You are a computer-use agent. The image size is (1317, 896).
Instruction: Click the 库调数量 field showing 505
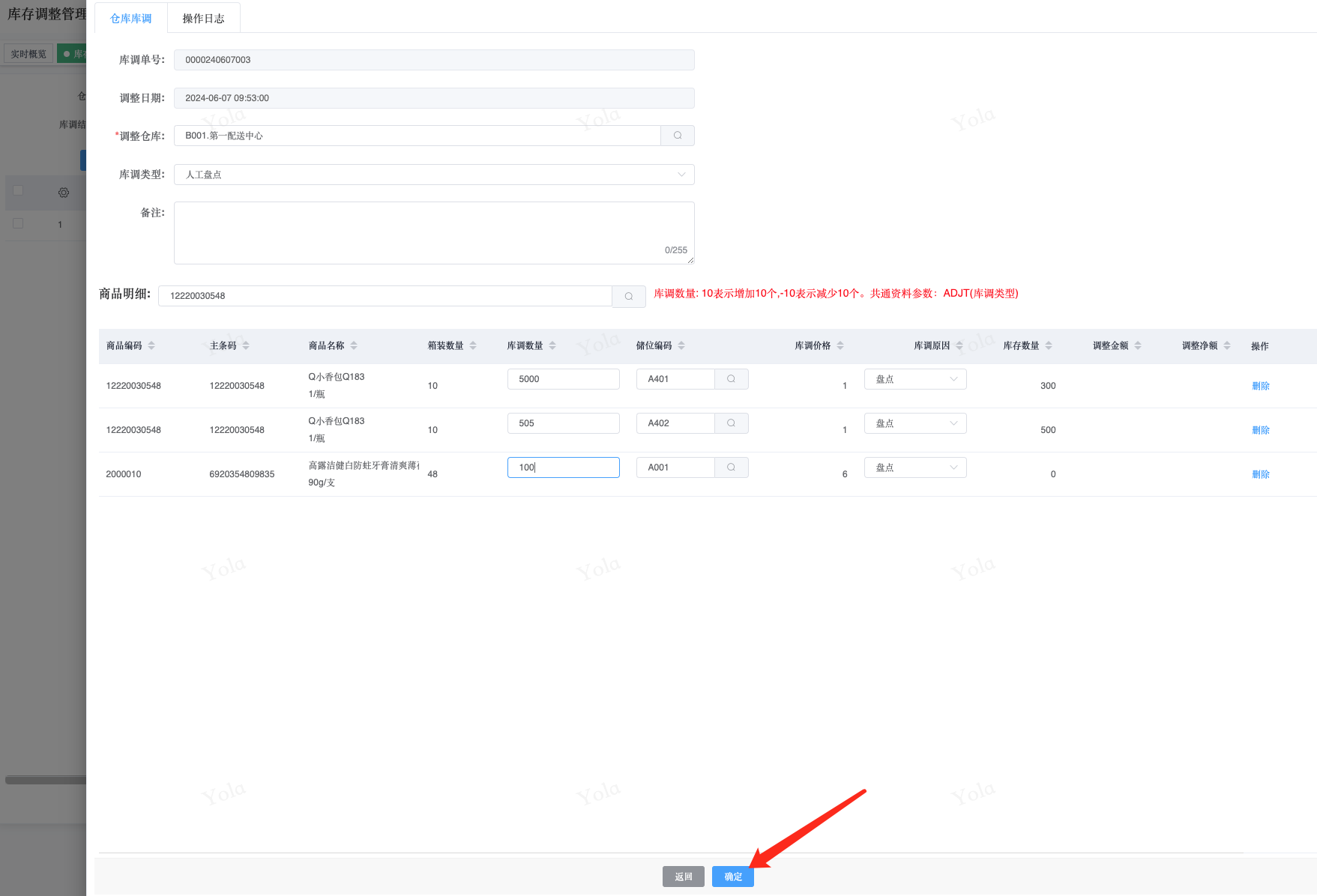pyautogui.click(x=564, y=423)
